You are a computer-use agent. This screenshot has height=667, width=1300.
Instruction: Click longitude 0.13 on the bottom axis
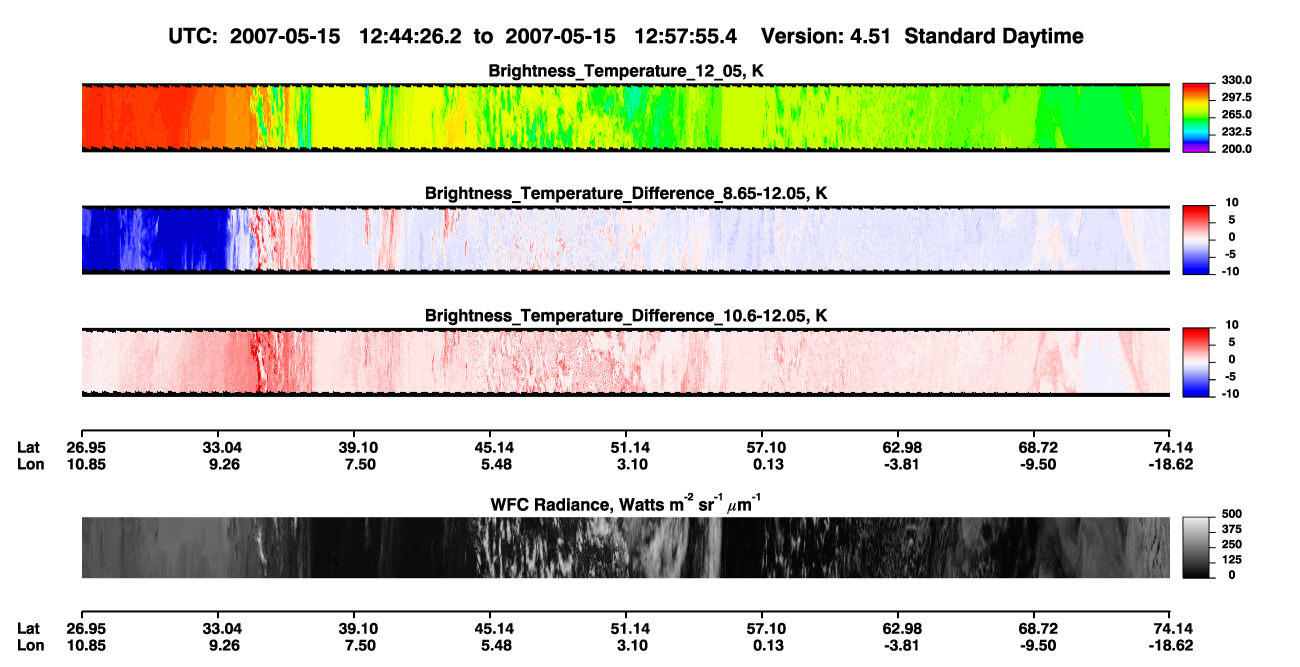767,644
